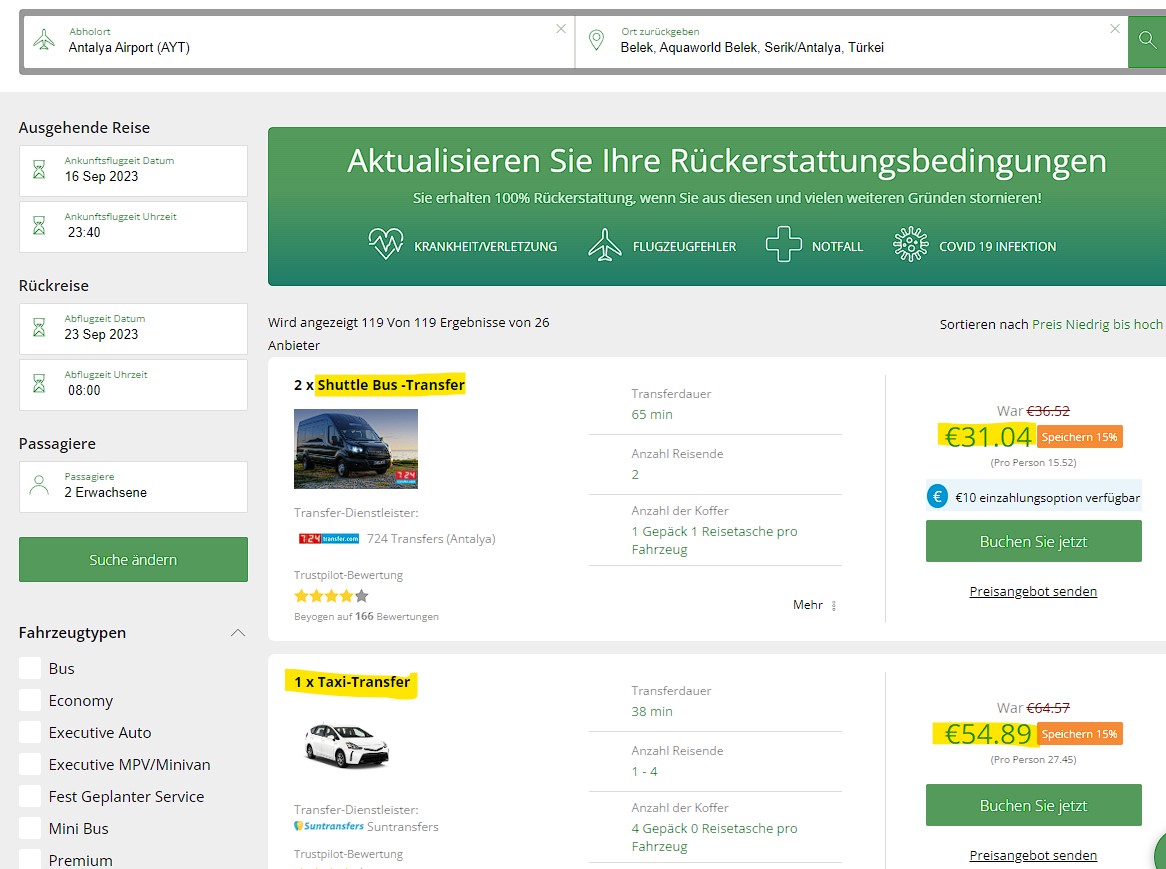Click the Covid 19 Infektion virus icon

tap(910, 245)
